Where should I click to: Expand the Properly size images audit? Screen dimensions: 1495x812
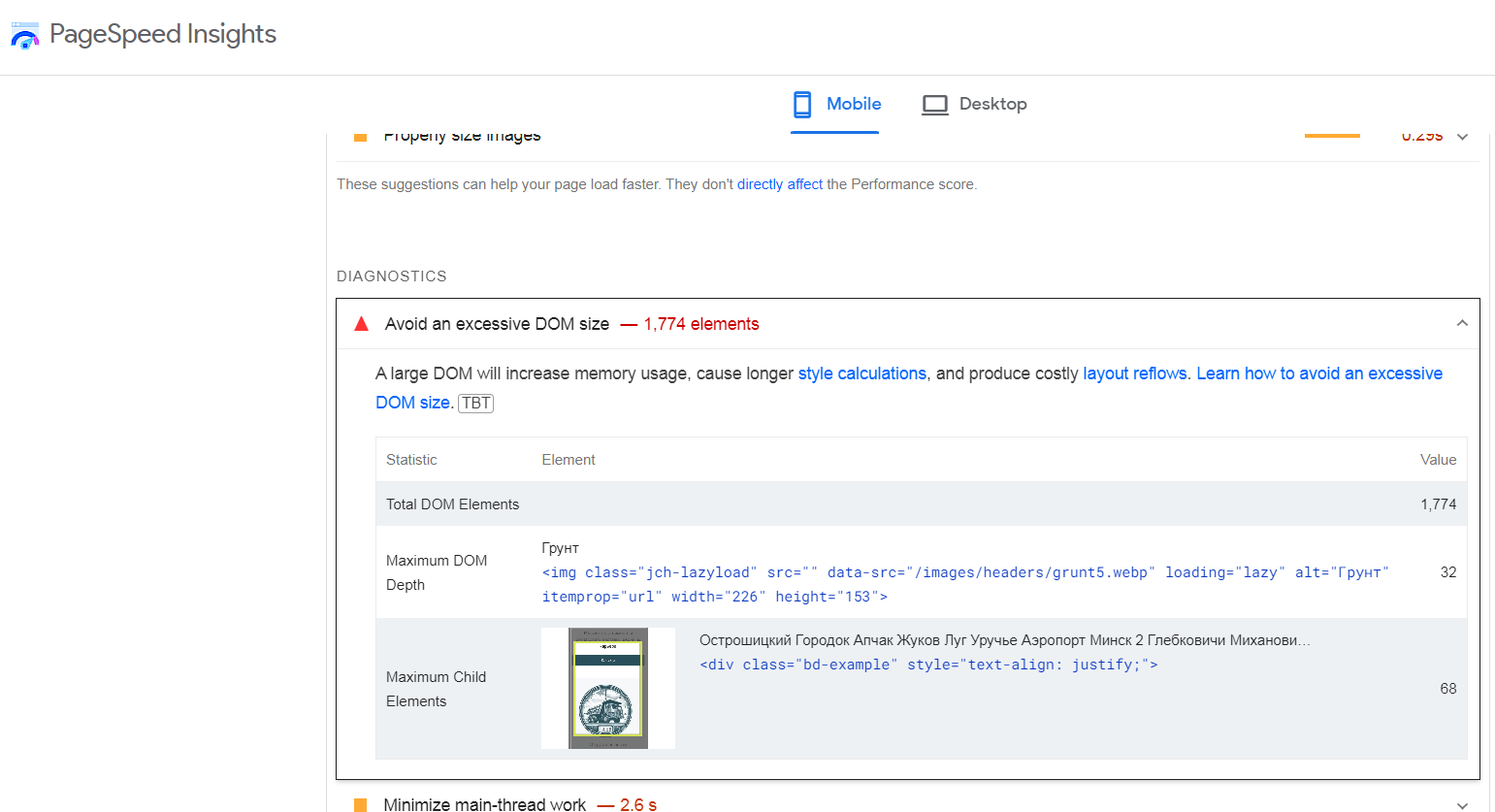pos(1462,137)
